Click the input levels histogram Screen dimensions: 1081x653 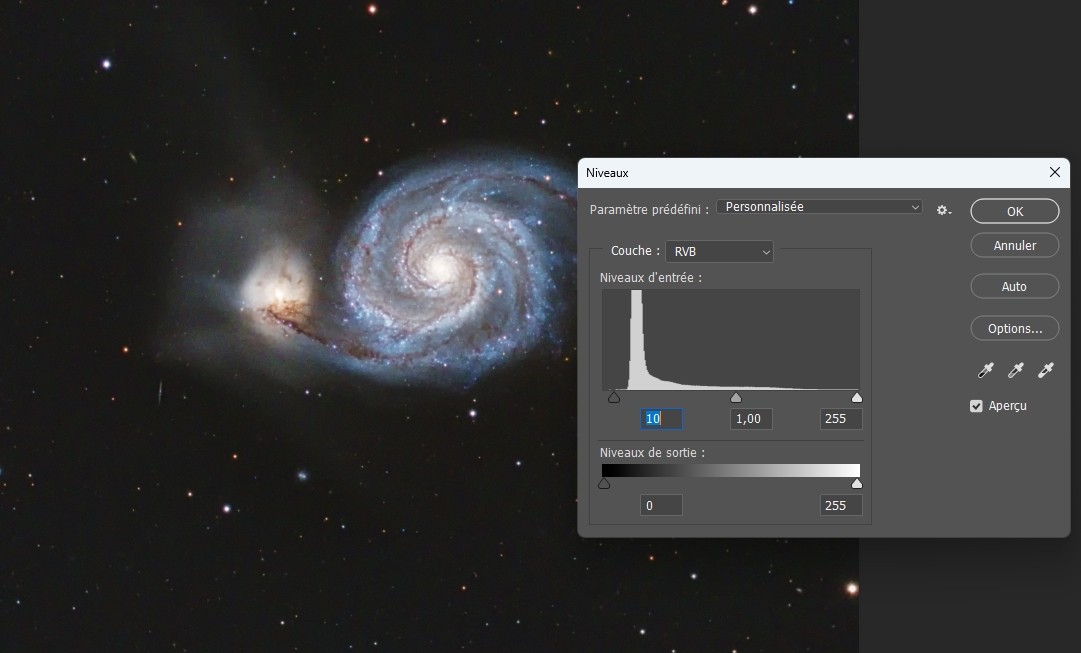(x=731, y=340)
